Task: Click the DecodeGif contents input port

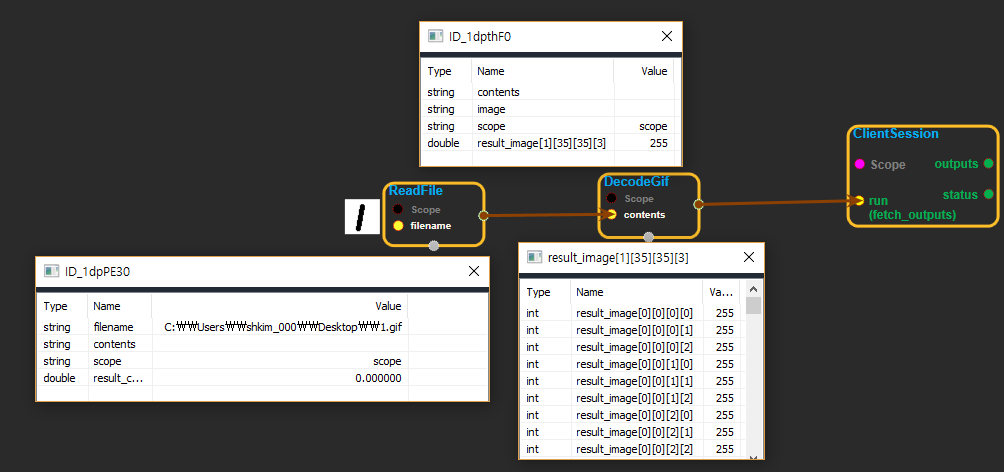Action: coord(611,214)
